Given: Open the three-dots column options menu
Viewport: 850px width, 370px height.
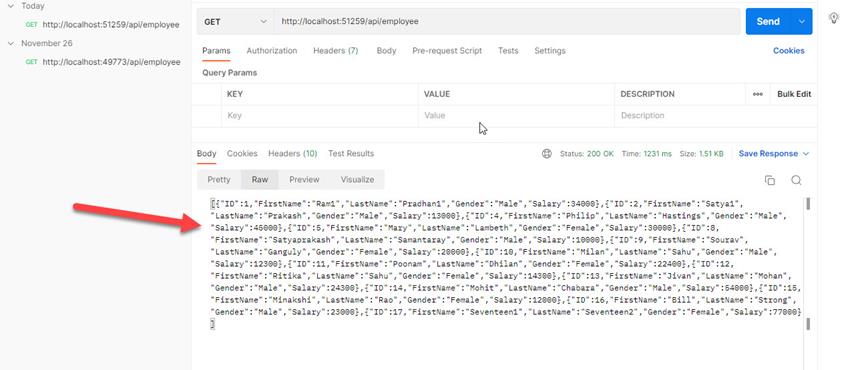Looking at the screenshot, I should (x=757, y=94).
